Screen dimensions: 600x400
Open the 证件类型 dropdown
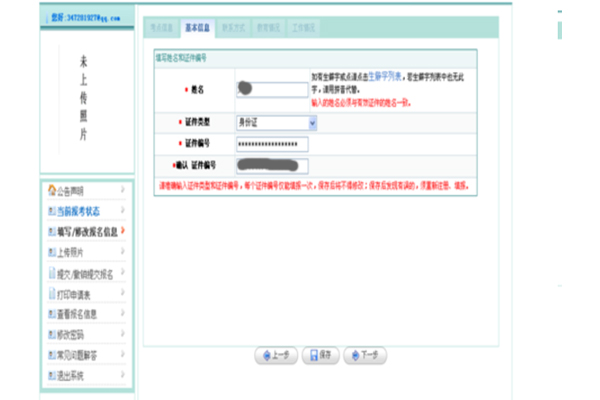point(312,122)
